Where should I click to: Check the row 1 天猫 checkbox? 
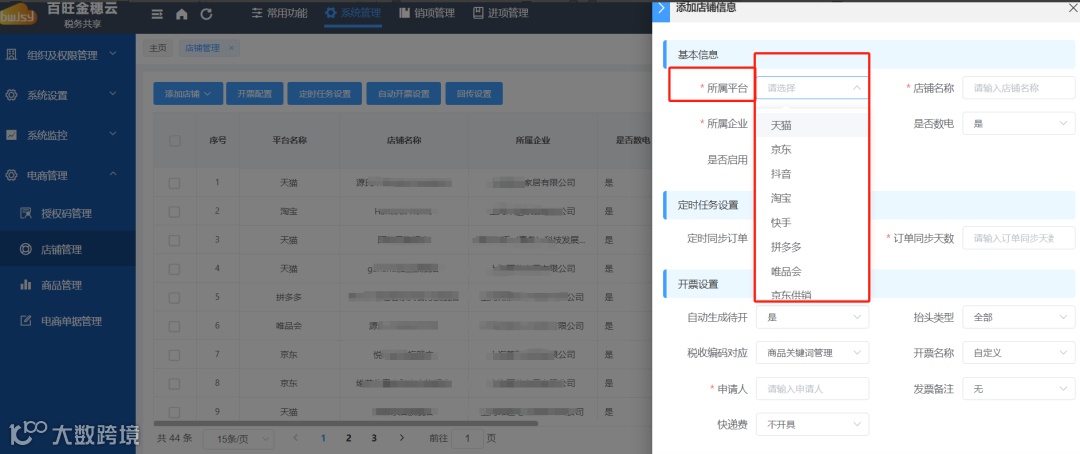pos(174,183)
